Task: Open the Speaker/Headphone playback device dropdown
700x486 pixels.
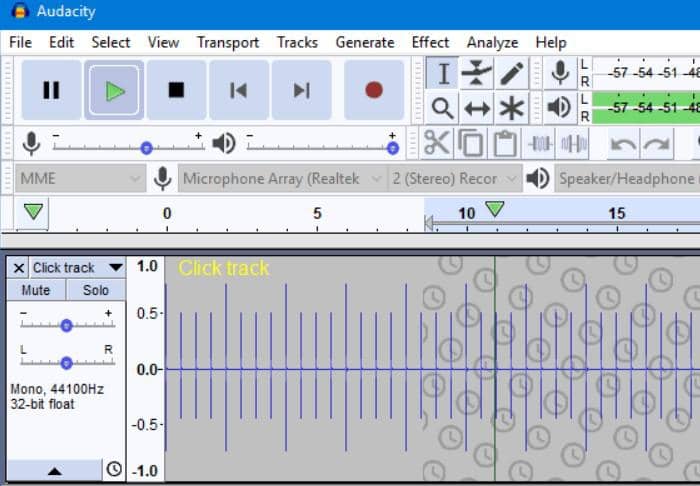Action: click(x=627, y=179)
